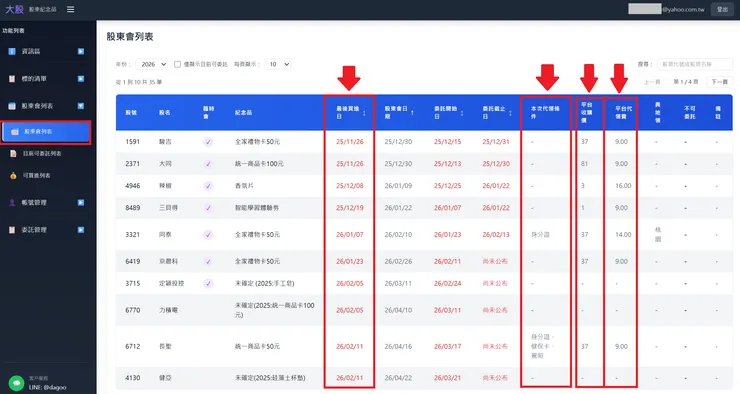Image resolution: width=740 pixels, height=394 pixels.
Task: Collapse the 股東會列表 section with its down arrow
Action: pos(81,106)
